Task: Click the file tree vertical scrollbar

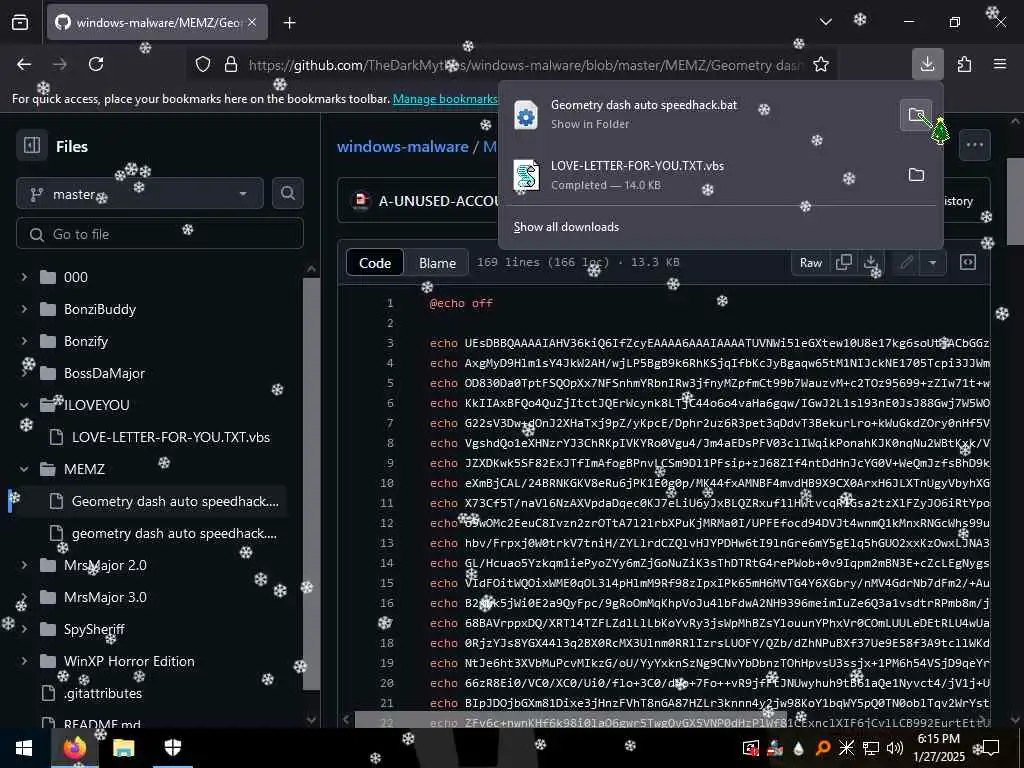Action: [312, 483]
